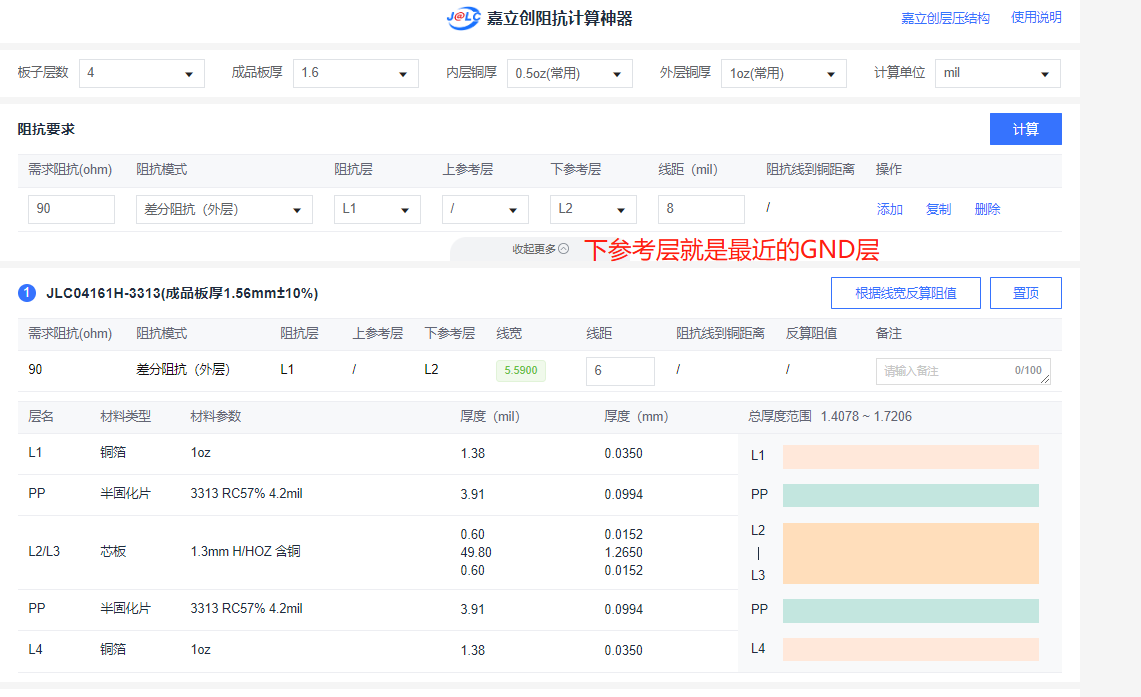Open the 嘉立创层压结构 link
The height and width of the screenshot is (697, 1141).
[x=945, y=18]
